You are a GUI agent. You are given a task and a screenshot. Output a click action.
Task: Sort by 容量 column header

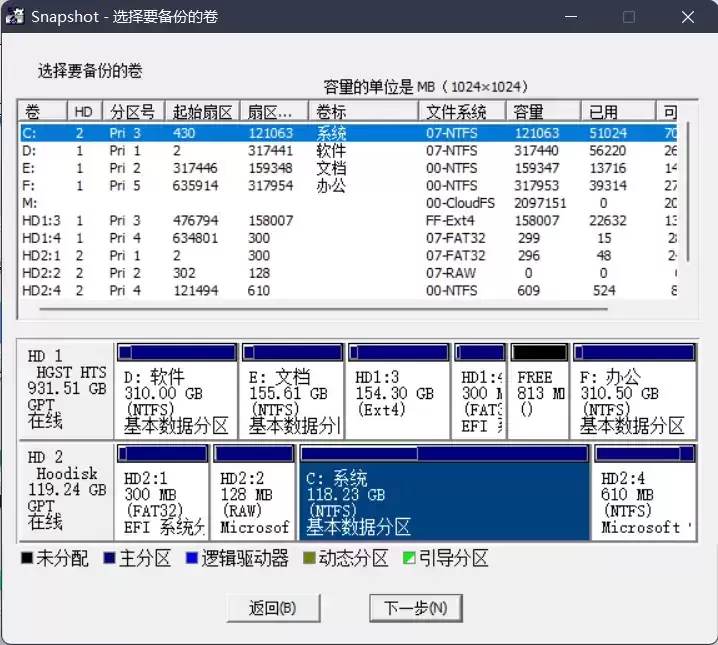544,111
